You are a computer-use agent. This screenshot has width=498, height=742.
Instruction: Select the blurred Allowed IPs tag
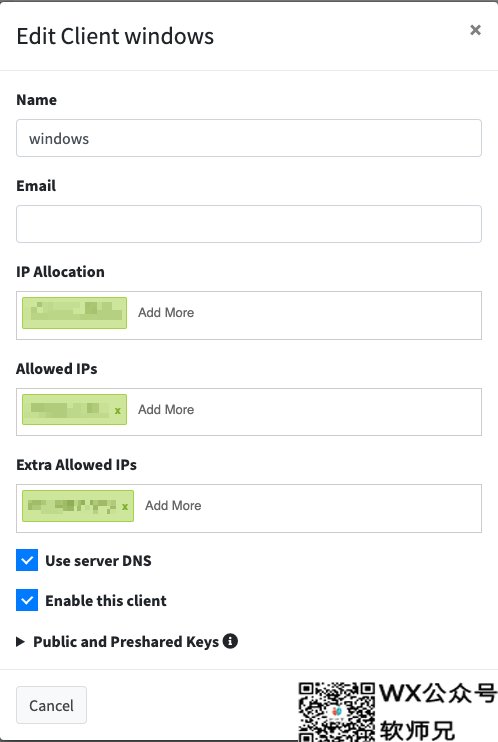tap(69, 409)
